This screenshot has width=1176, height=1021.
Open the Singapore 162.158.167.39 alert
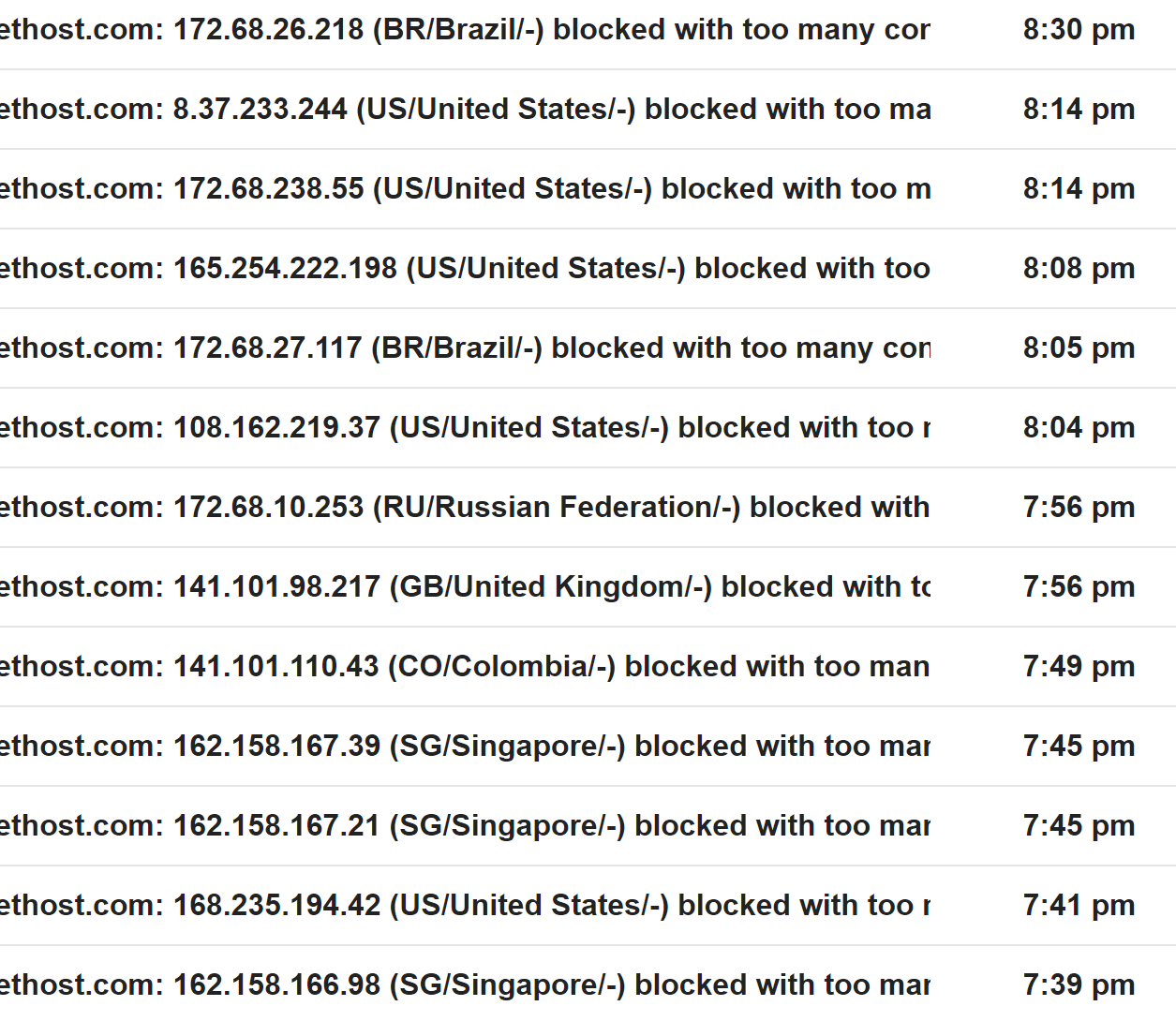coord(464,747)
